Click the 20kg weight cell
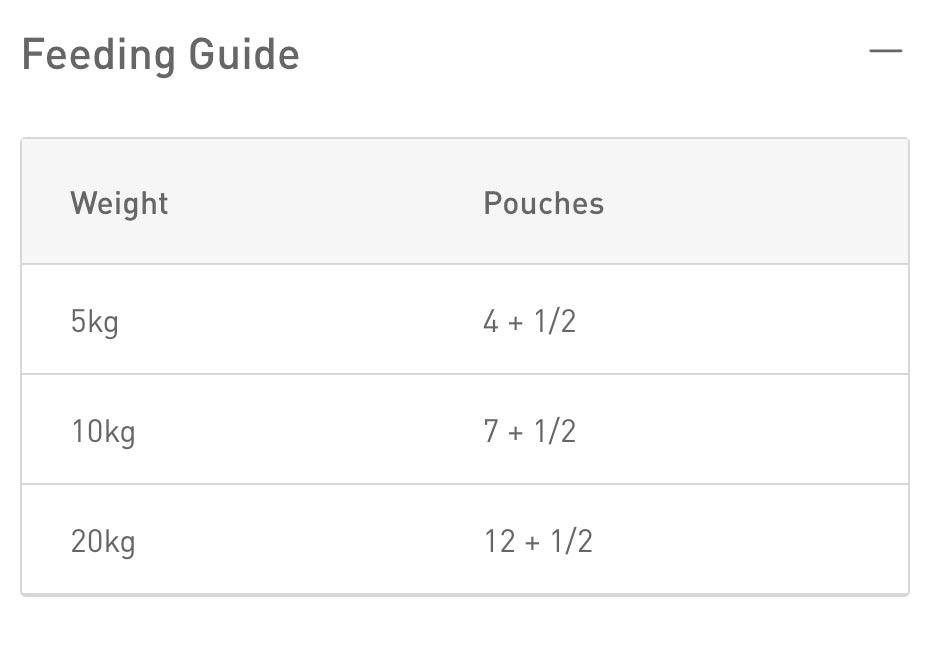The width and height of the screenshot is (928, 650). (103, 542)
